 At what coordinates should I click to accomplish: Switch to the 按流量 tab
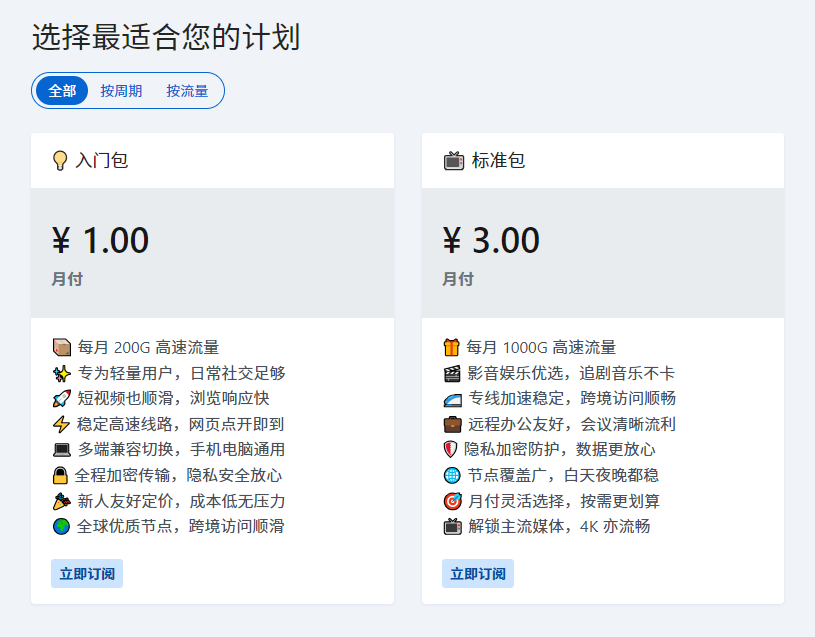tap(187, 91)
